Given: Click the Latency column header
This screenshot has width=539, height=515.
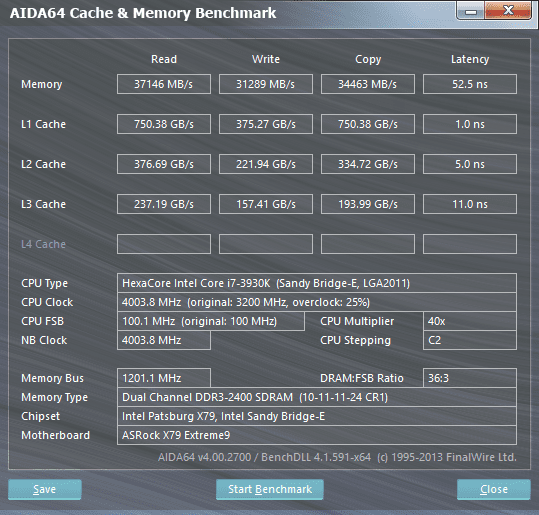Looking at the screenshot, I should point(470,59).
